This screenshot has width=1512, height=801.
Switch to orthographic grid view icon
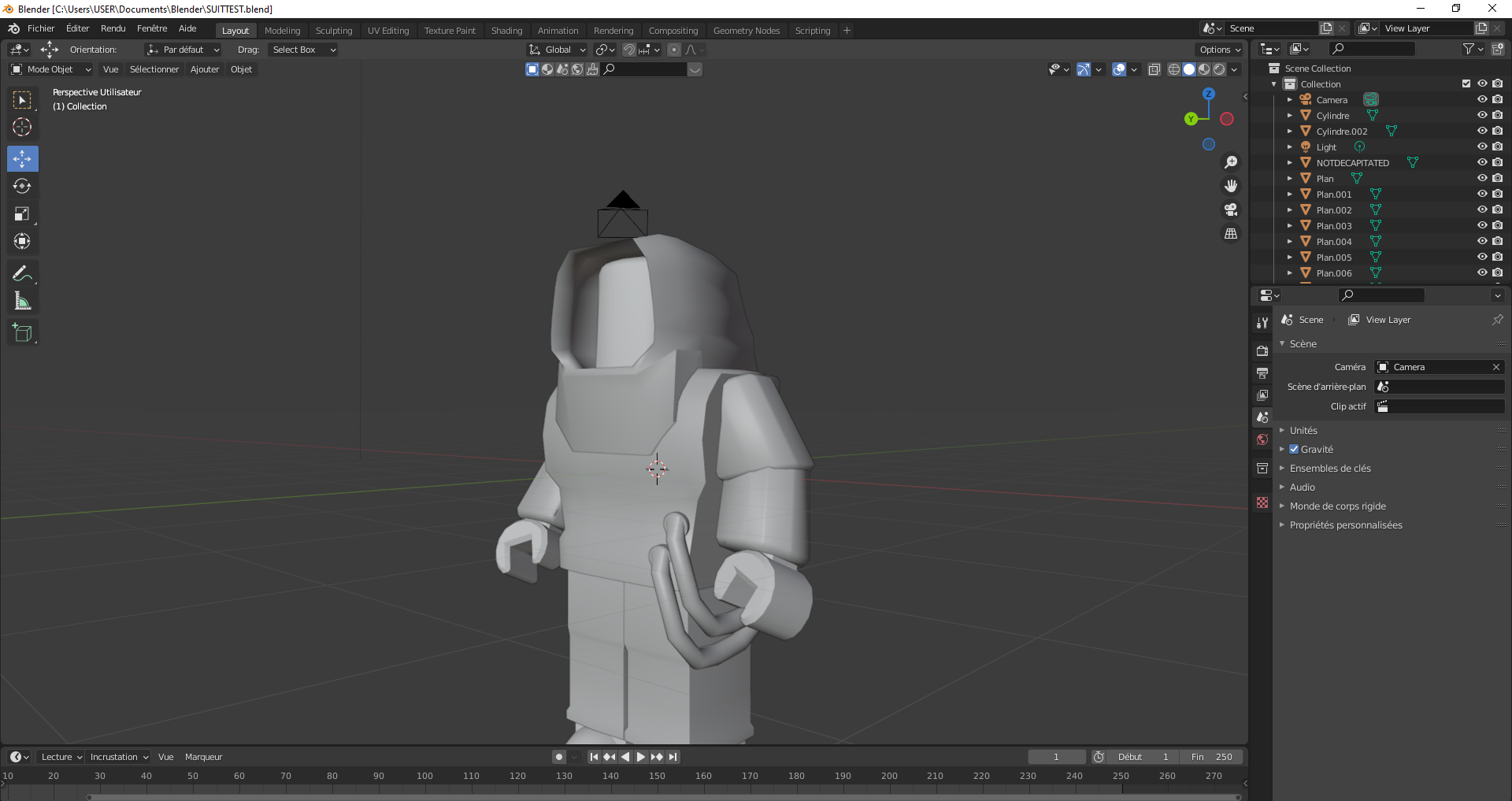tap(1230, 234)
